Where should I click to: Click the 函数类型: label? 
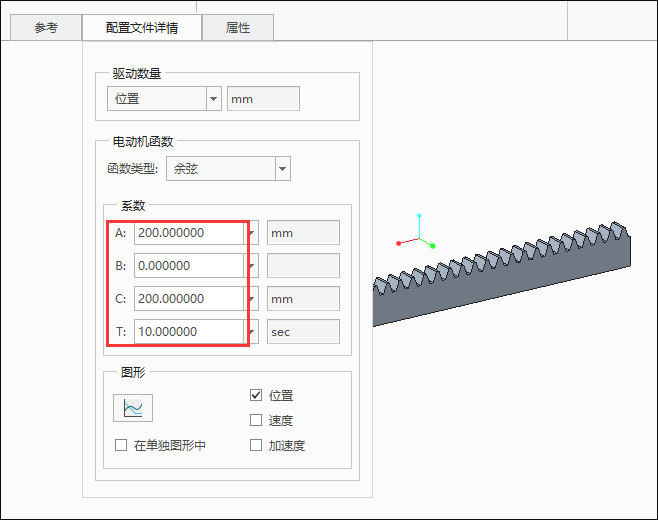pyautogui.click(x=133, y=169)
